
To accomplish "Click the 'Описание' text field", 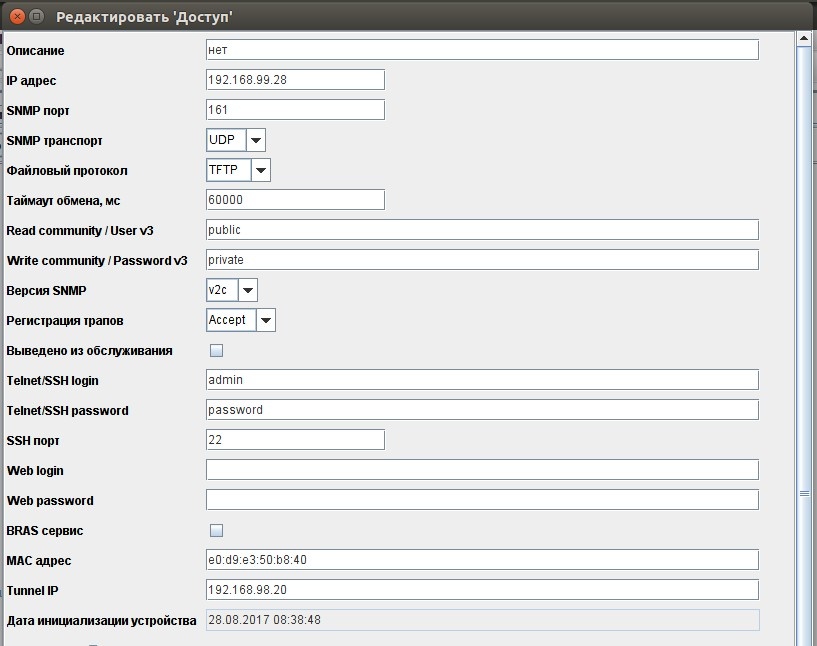I will pos(482,50).
